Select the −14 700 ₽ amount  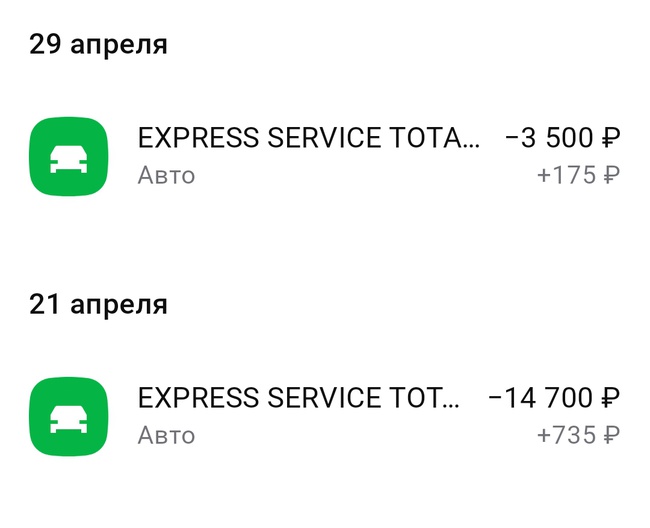[x=554, y=398]
